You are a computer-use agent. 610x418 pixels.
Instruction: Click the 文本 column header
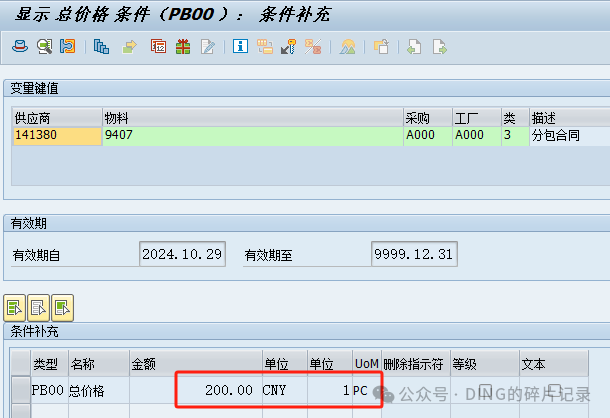tap(554, 364)
